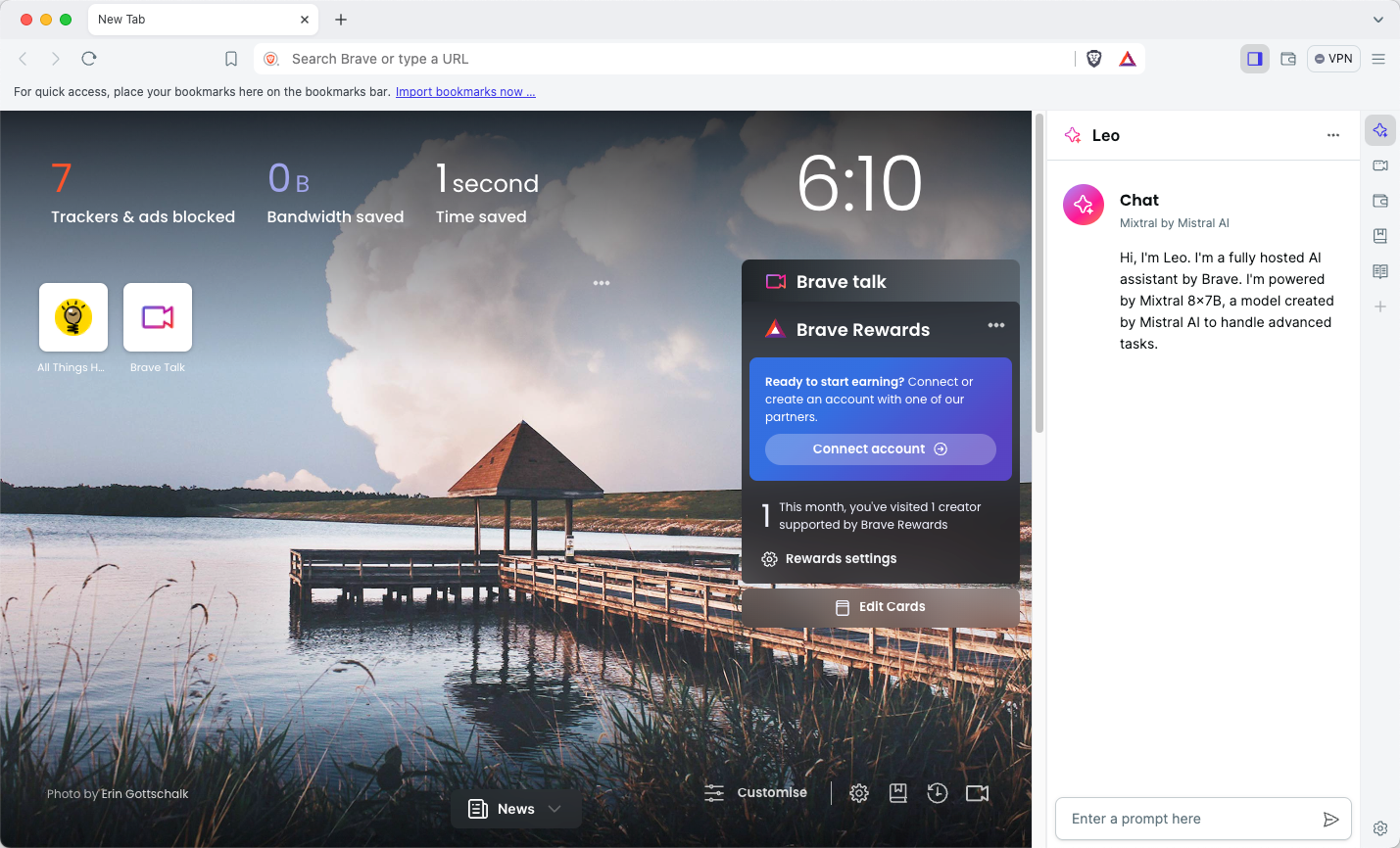The height and width of the screenshot is (848, 1400).
Task: Bookmark this tab using the toolbar bookmark icon
Action: (x=231, y=59)
